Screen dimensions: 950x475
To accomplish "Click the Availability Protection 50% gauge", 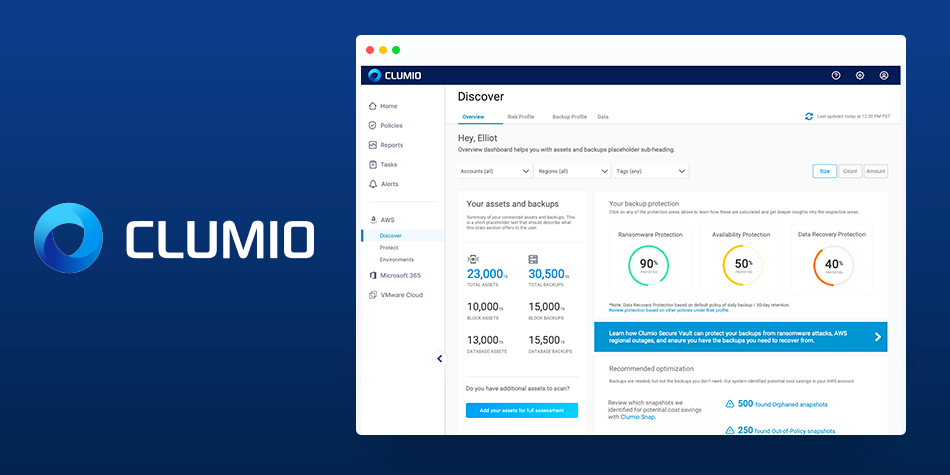I will coord(743,265).
